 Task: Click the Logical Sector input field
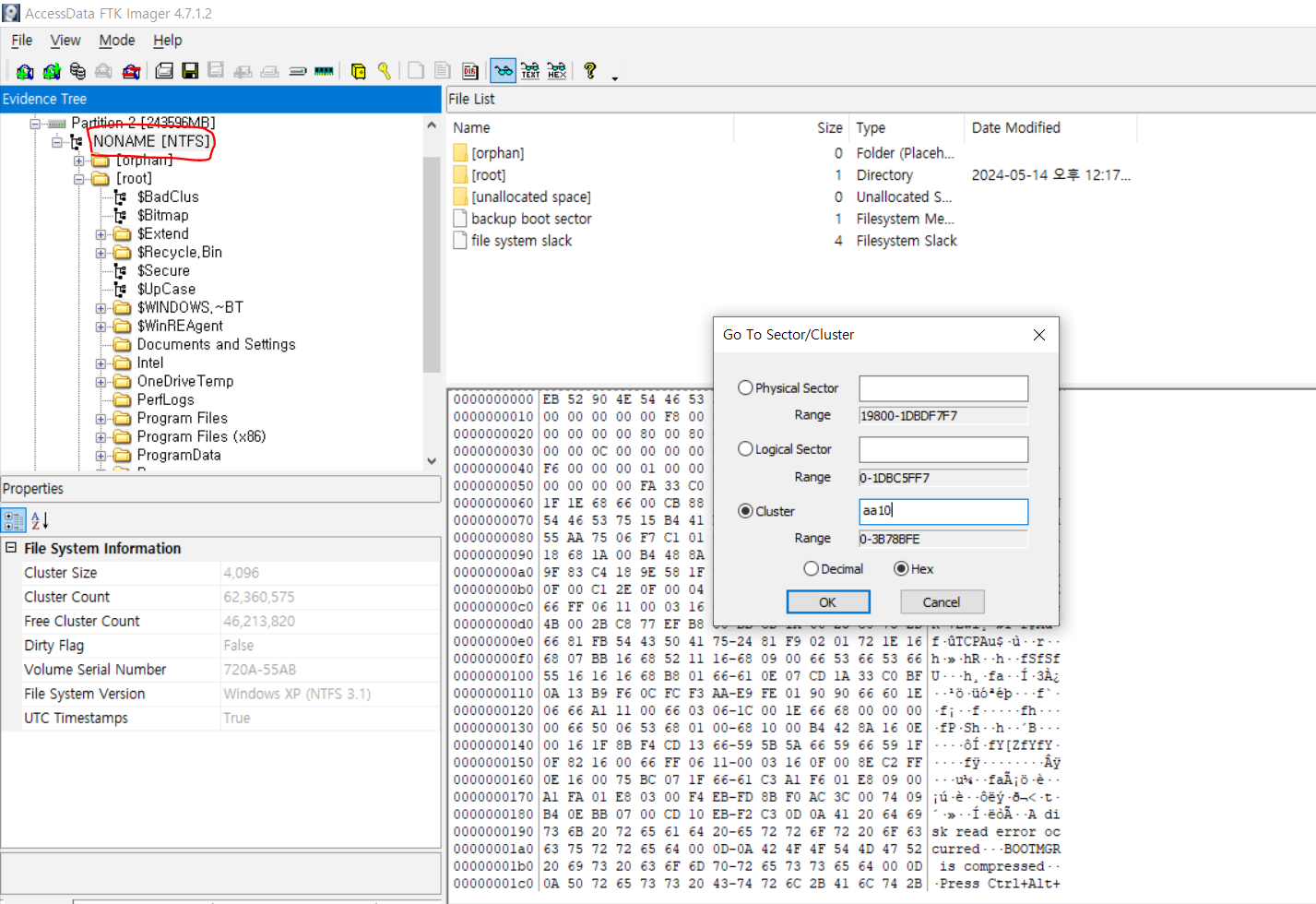coord(943,449)
